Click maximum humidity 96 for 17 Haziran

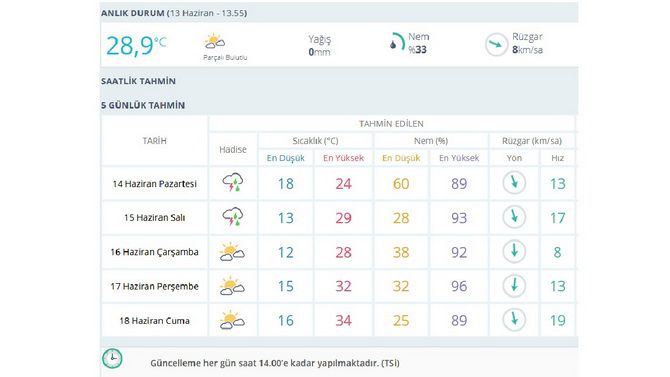(x=459, y=286)
